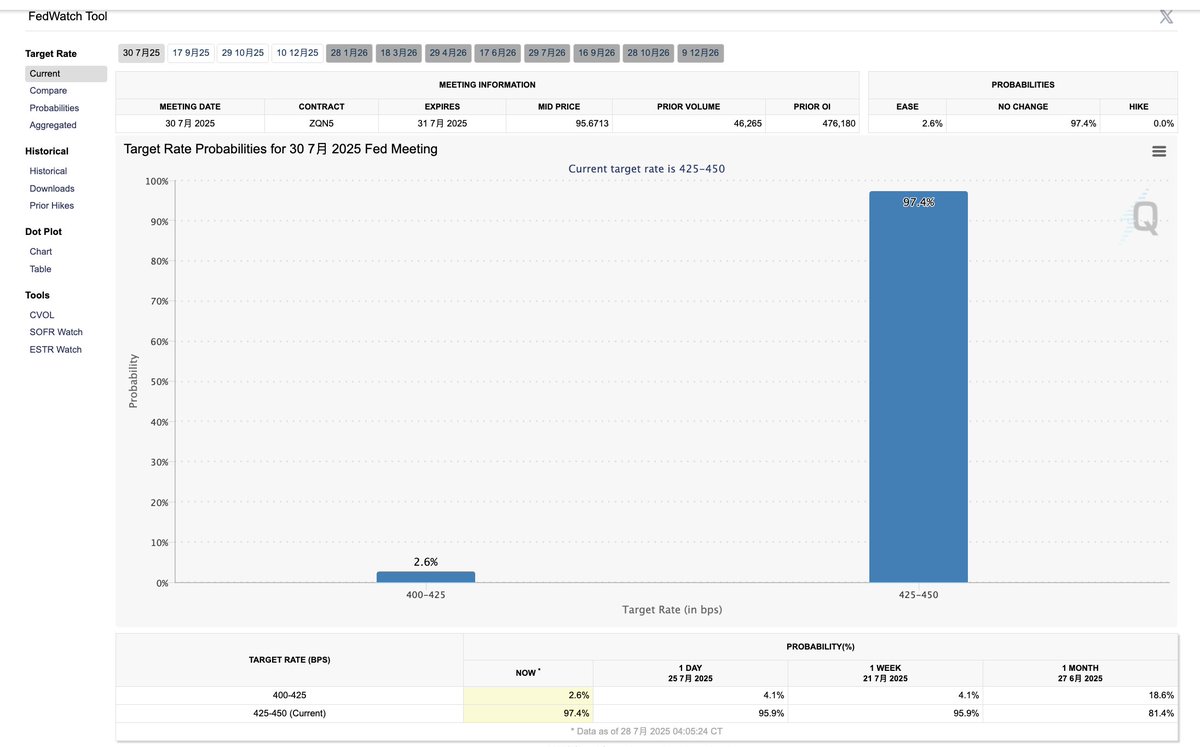Open the CVOL tool link
1200x747 pixels.
click(42, 315)
